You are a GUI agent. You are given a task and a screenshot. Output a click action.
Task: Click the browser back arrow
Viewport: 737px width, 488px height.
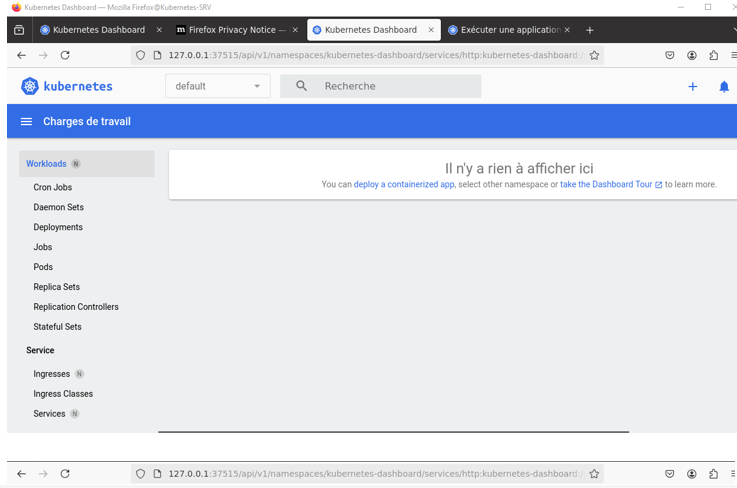coord(21,56)
